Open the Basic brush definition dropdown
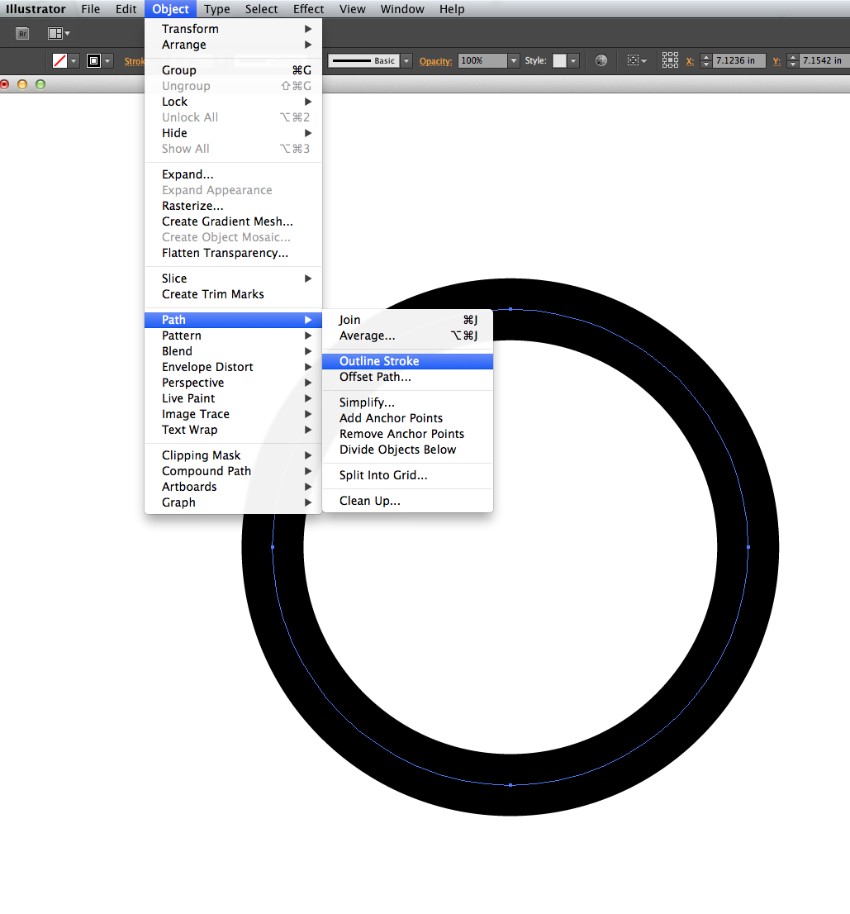Screen dimensions: 850x914 (407, 61)
